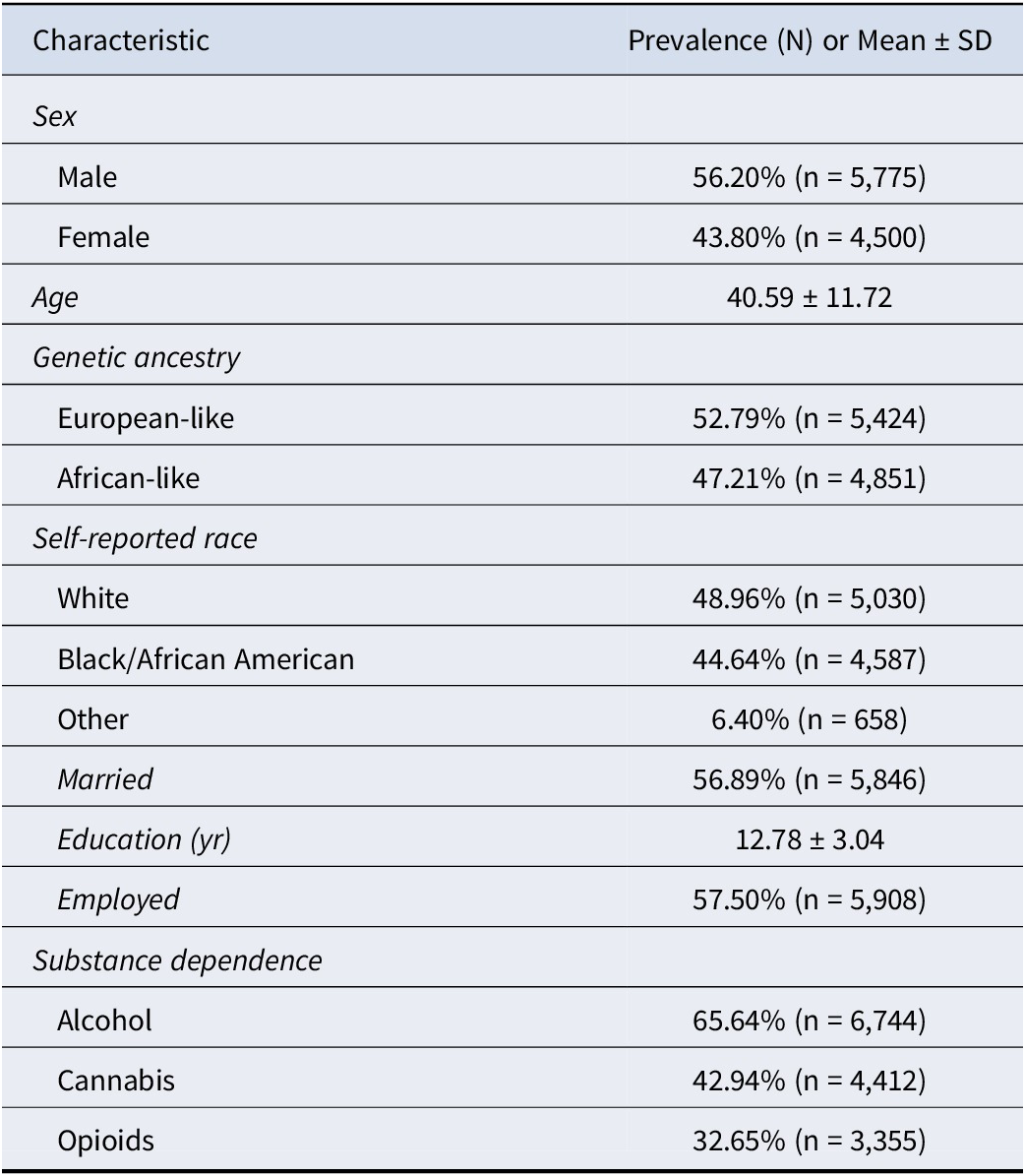The image size is (1025, 1176).
Task: Click the Black/African American row label
Action: tap(206, 659)
